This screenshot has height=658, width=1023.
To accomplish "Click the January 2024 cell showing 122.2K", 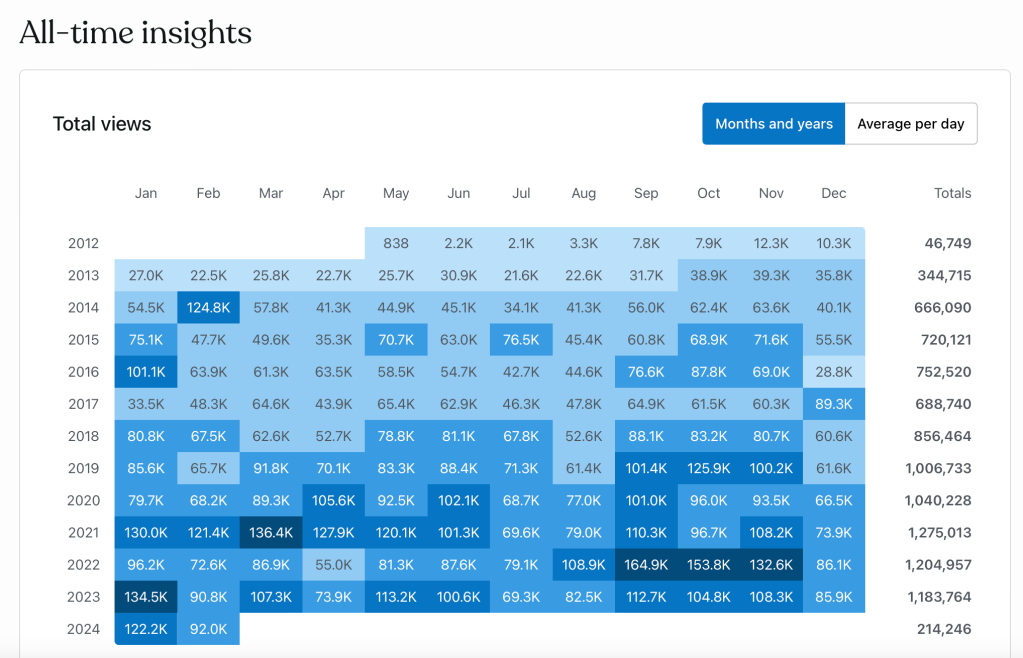I will point(146,629).
